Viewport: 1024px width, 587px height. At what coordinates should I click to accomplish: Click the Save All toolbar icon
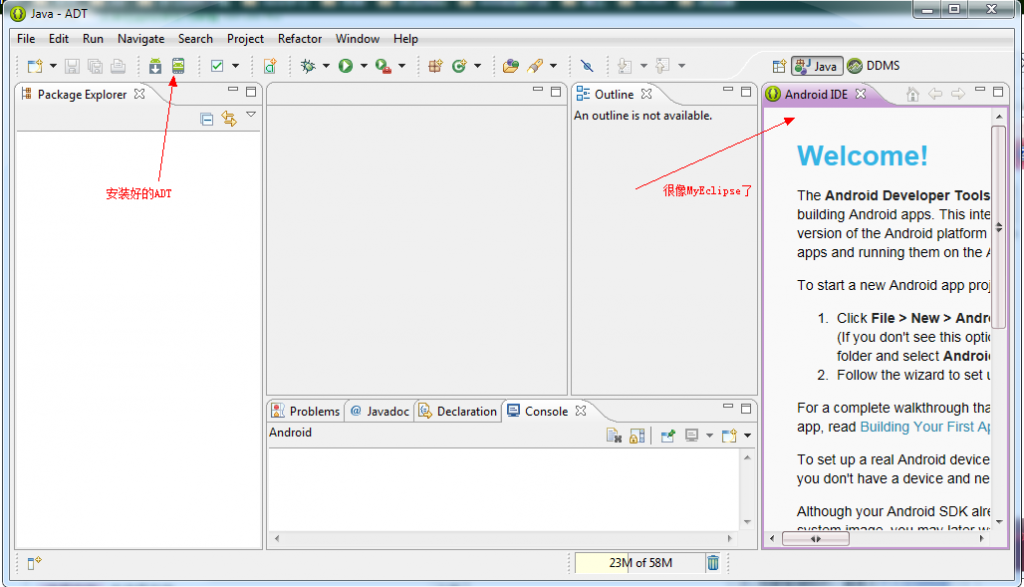[95, 66]
